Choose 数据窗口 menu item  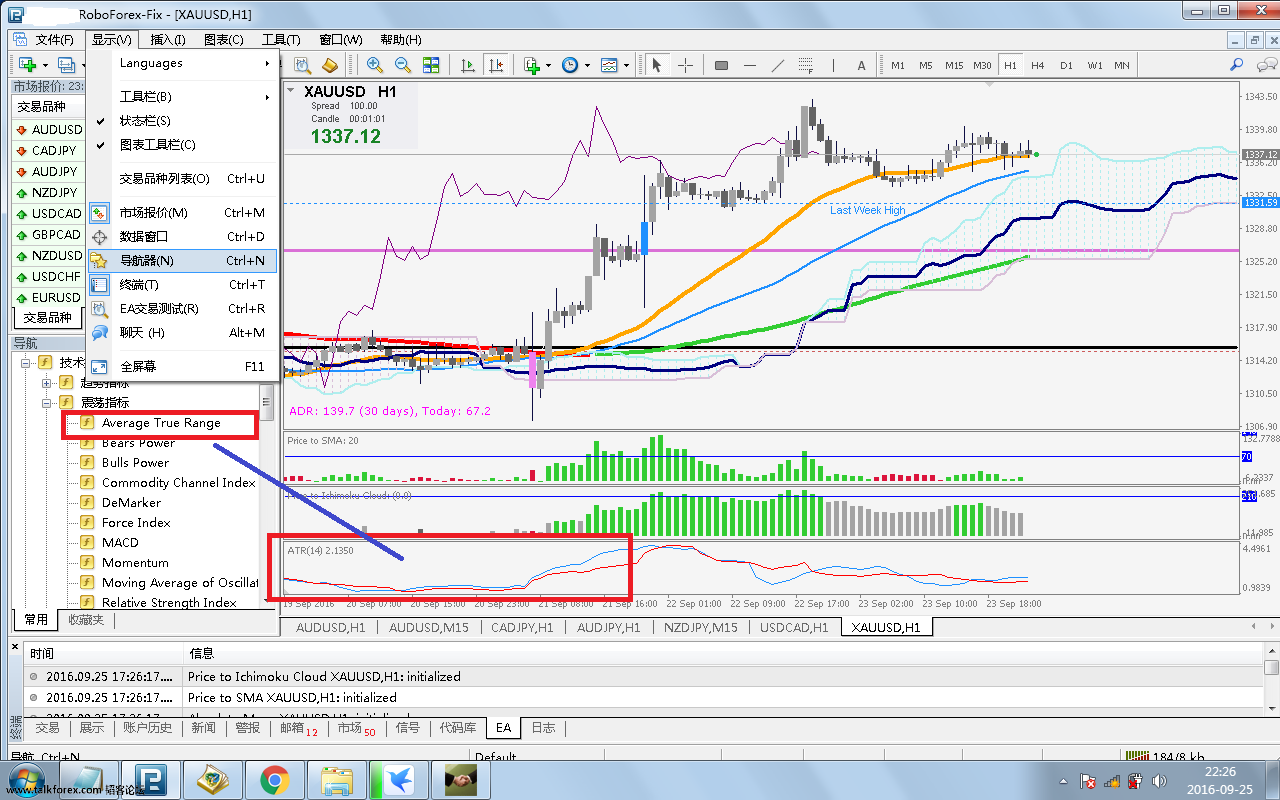[x=182, y=237]
